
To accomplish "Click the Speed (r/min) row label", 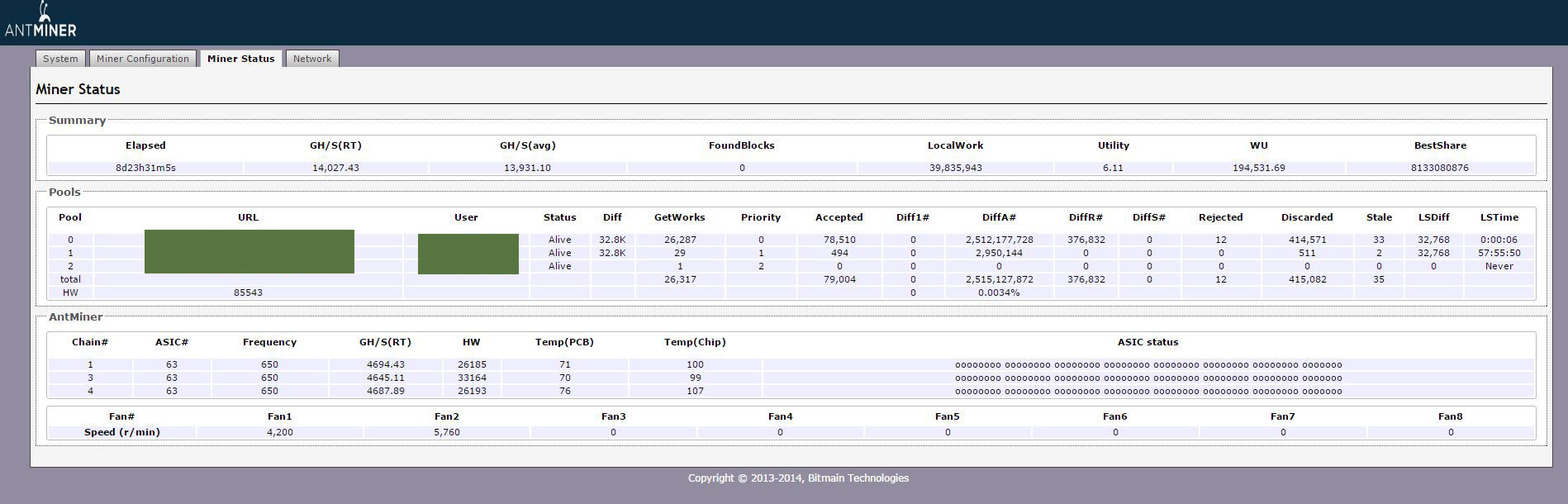I will coord(121,432).
